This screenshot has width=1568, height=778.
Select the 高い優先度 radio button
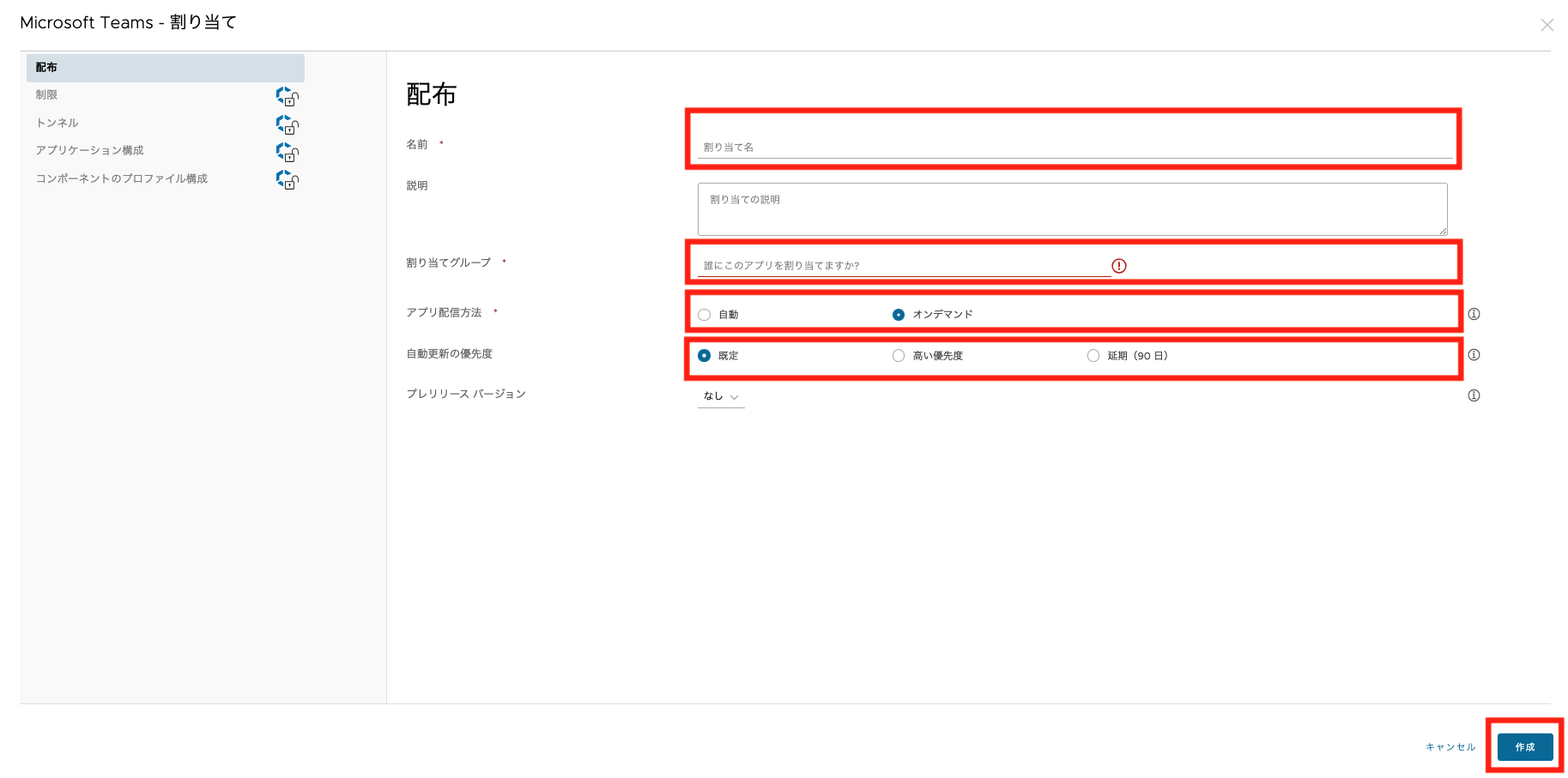tap(899, 355)
